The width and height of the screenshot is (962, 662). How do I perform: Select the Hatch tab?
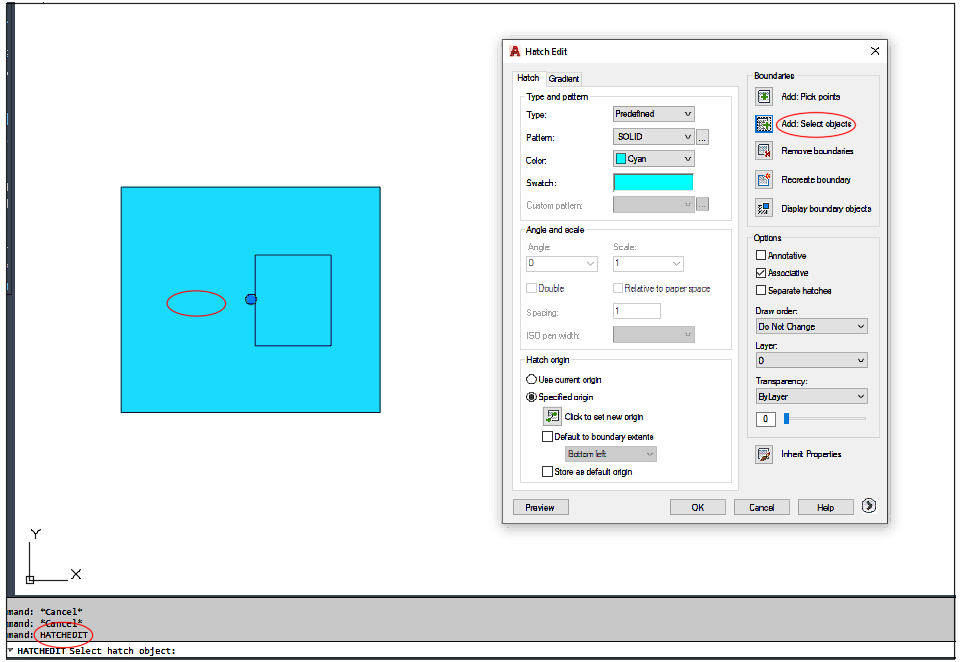tap(528, 78)
